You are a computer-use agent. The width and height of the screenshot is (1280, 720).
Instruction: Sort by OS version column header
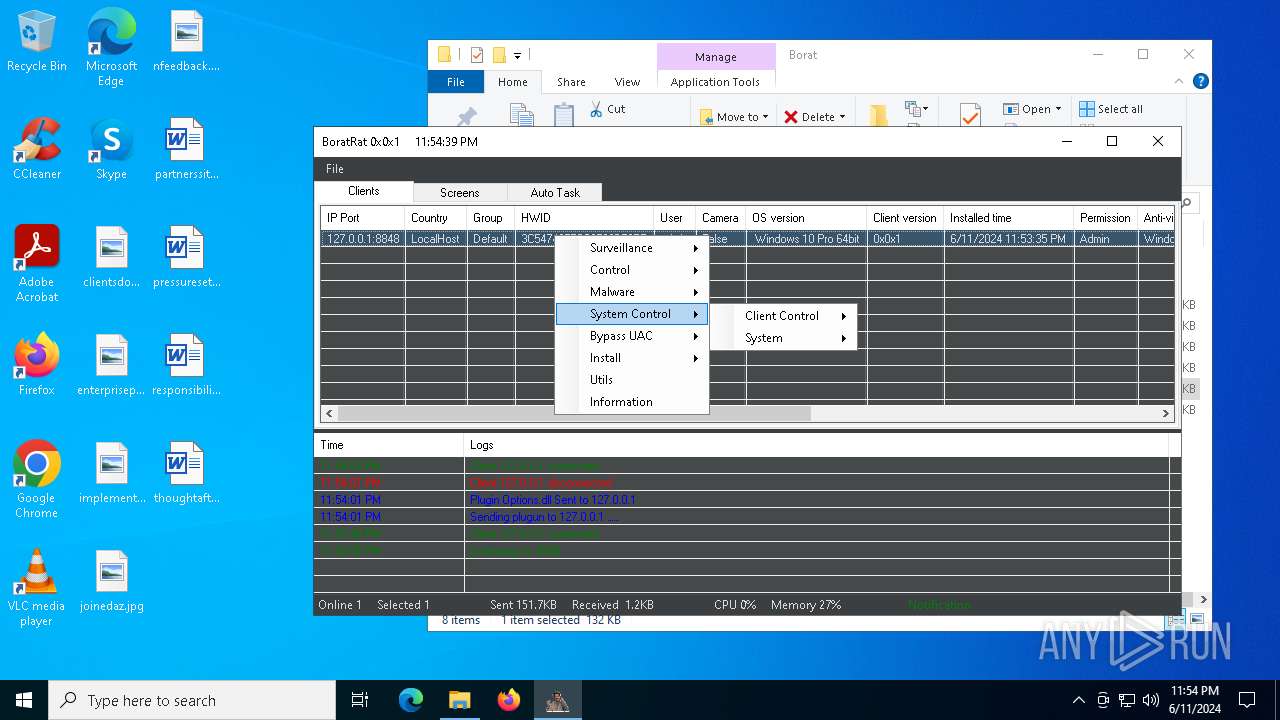(x=806, y=218)
